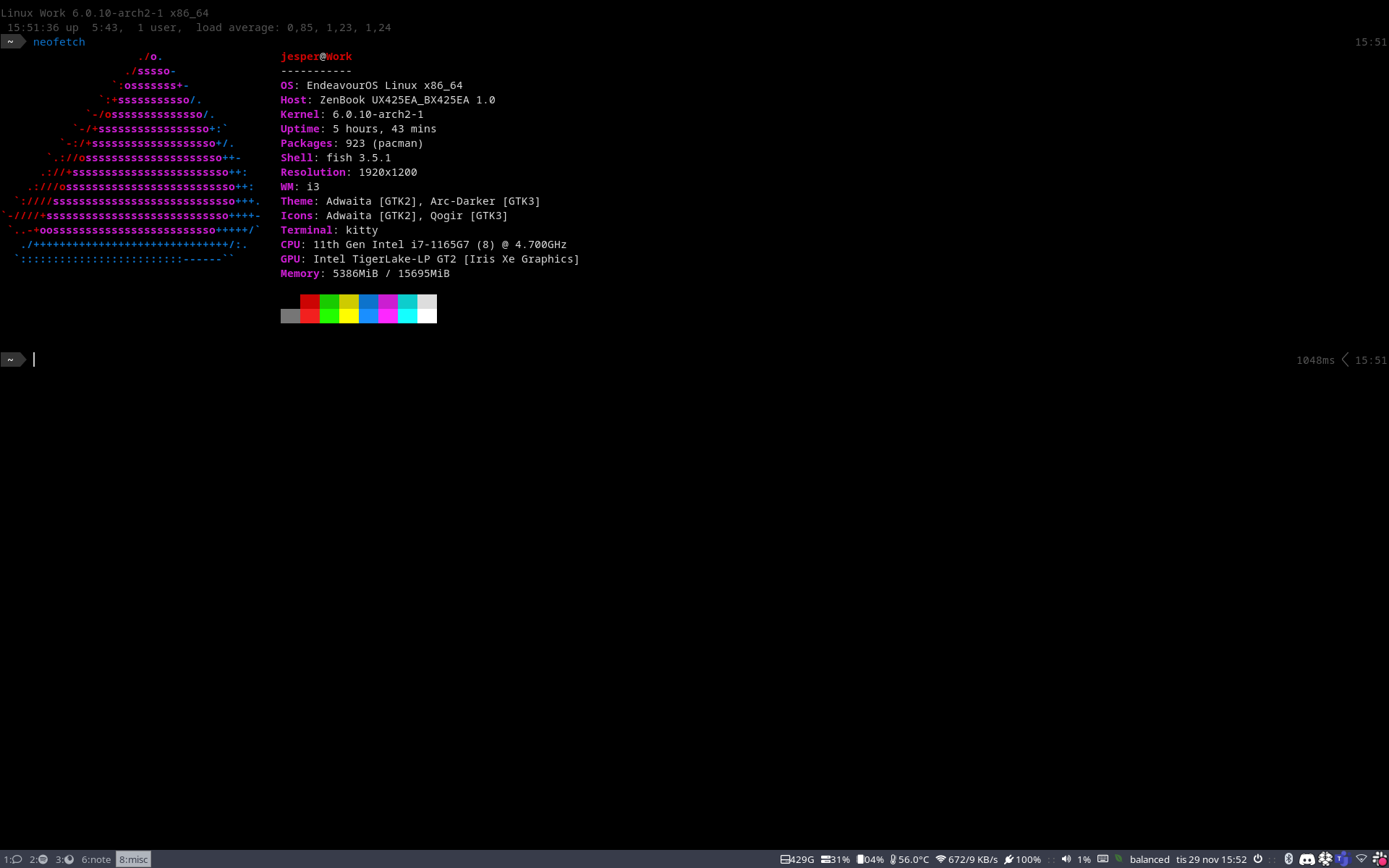Image resolution: width=1389 pixels, height=868 pixels.
Task: Switch to workspace 3 Firefox
Action: coord(64,859)
